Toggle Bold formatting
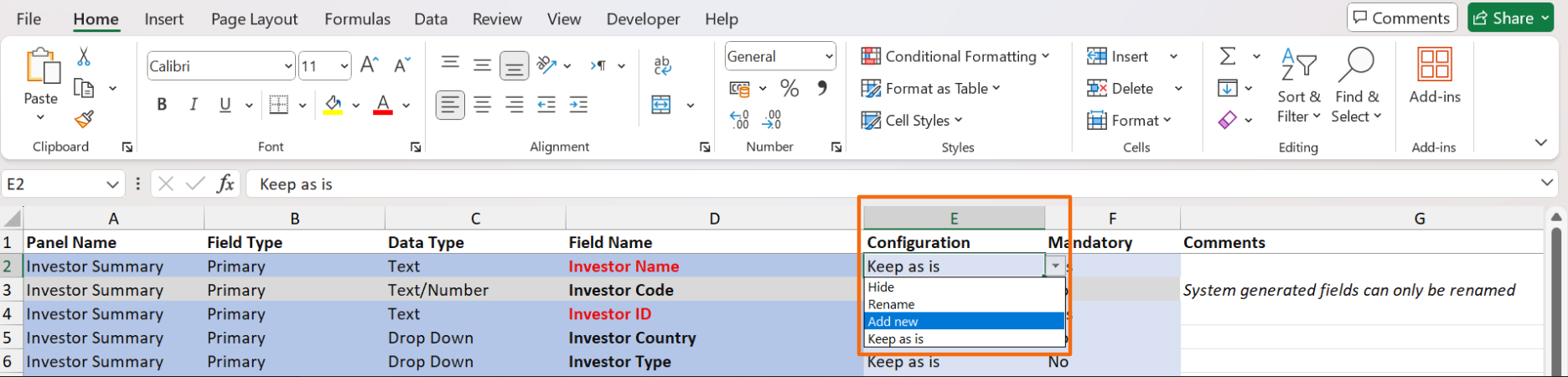The width and height of the screenshot is (1568, 377). [162, 105]
